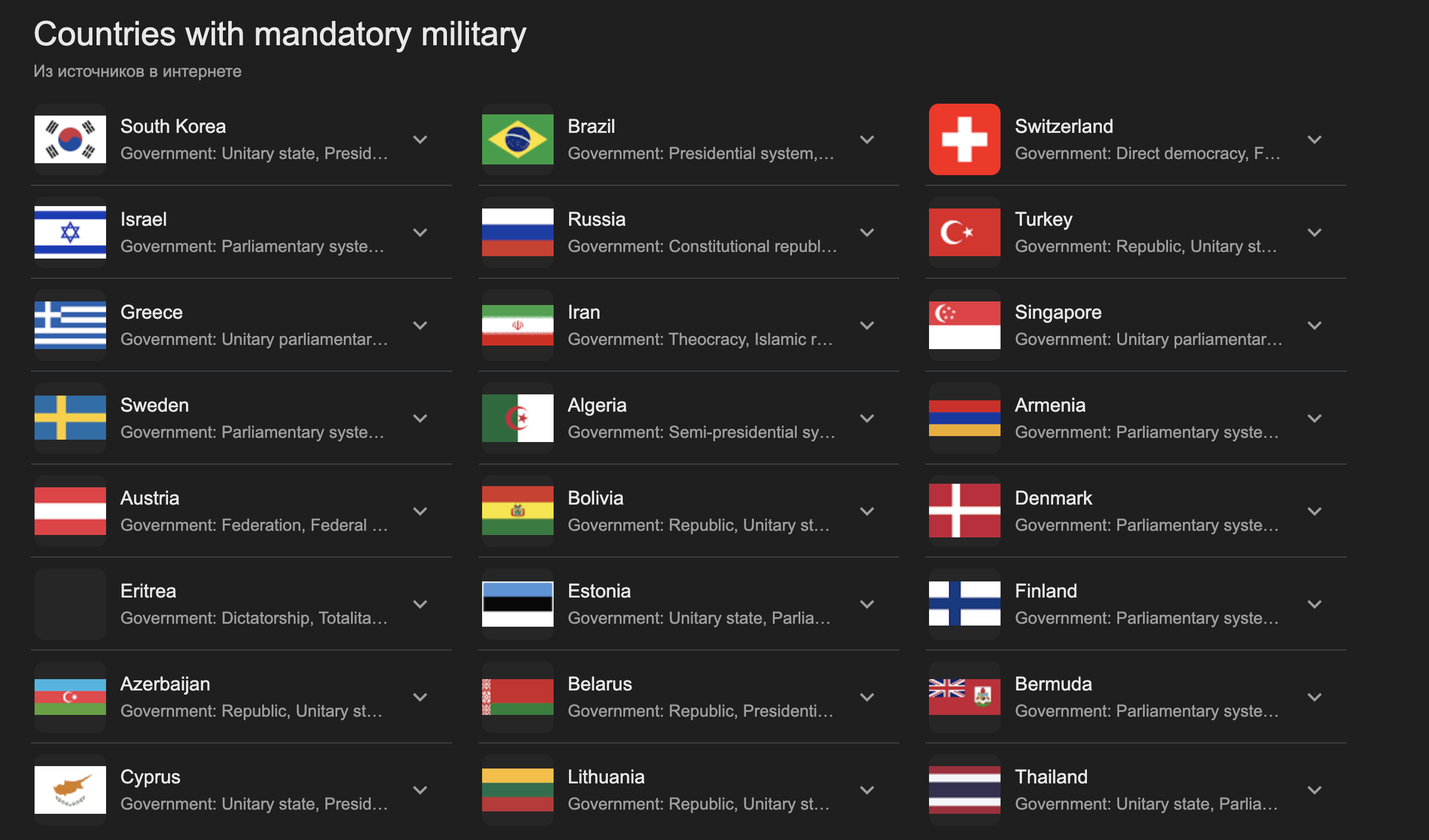Screen dimensions: 1429x840
Task: Expand the Eritrea details chevron
Action: pos(420,605)
